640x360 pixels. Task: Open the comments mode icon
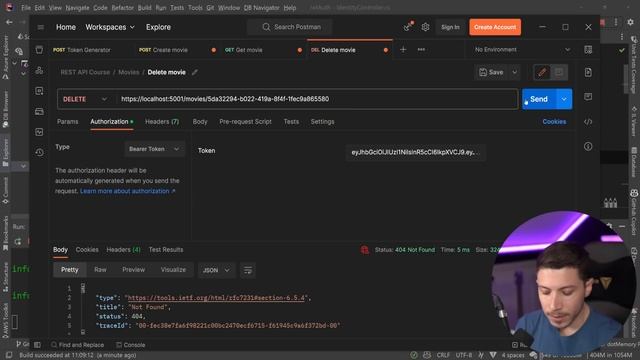(559, 72)
